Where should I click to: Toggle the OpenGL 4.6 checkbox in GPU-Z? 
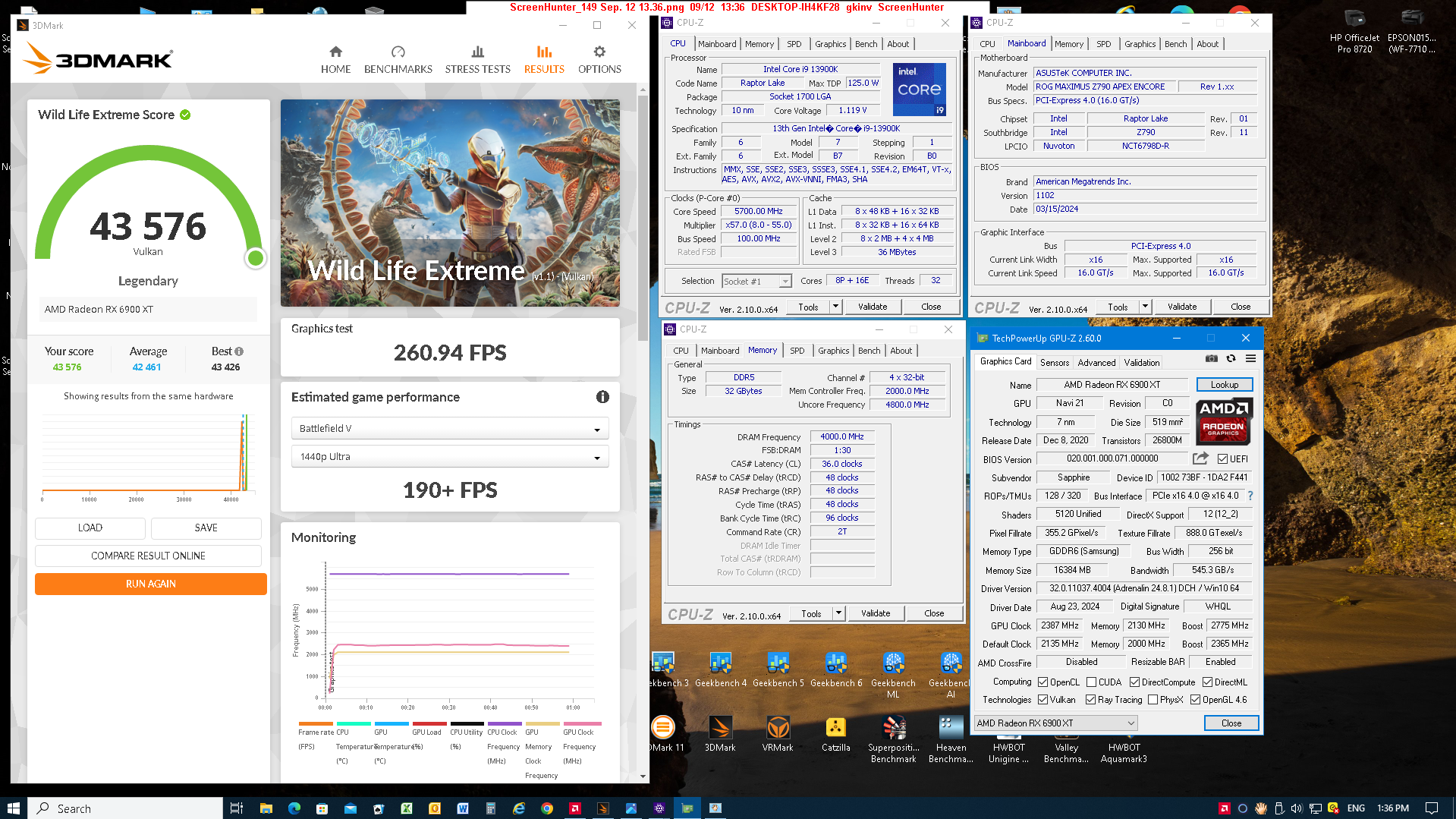(1195, 699)
